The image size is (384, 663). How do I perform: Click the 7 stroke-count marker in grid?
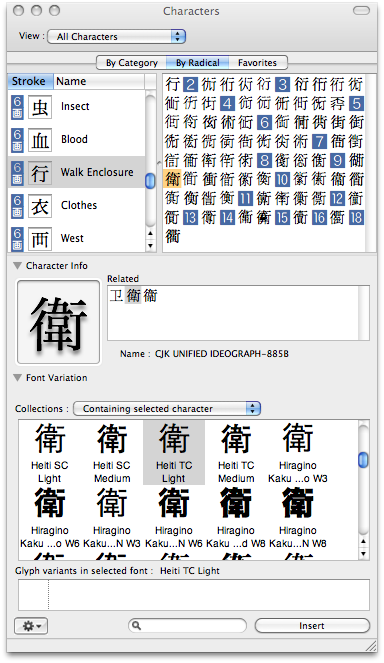click(320, 141)
